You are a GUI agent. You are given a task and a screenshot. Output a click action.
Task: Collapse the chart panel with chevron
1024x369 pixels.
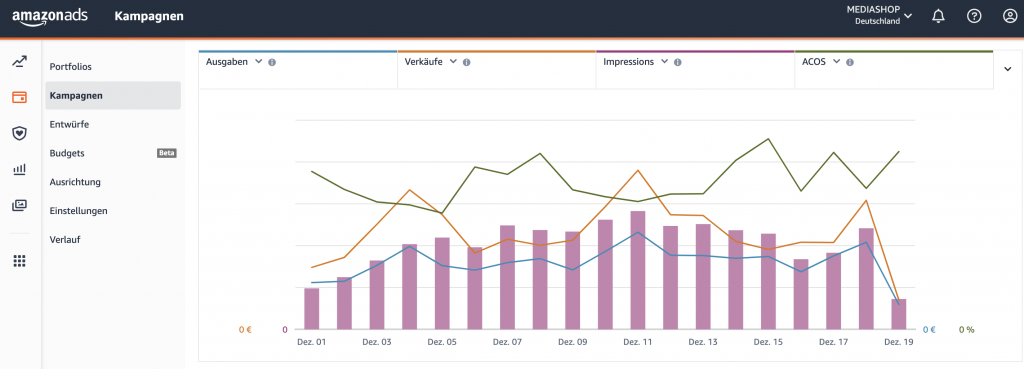[1007, 69]
